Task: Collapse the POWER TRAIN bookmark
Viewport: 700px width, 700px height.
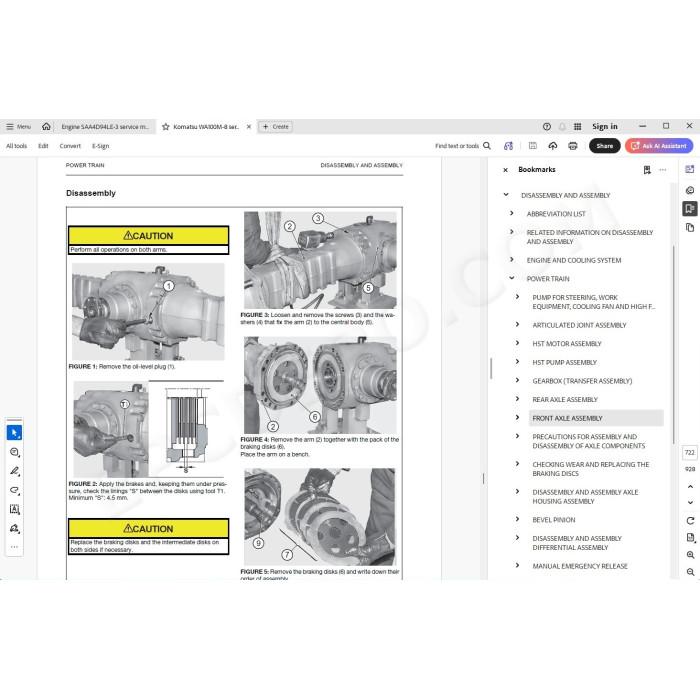Action: [512, 278]
